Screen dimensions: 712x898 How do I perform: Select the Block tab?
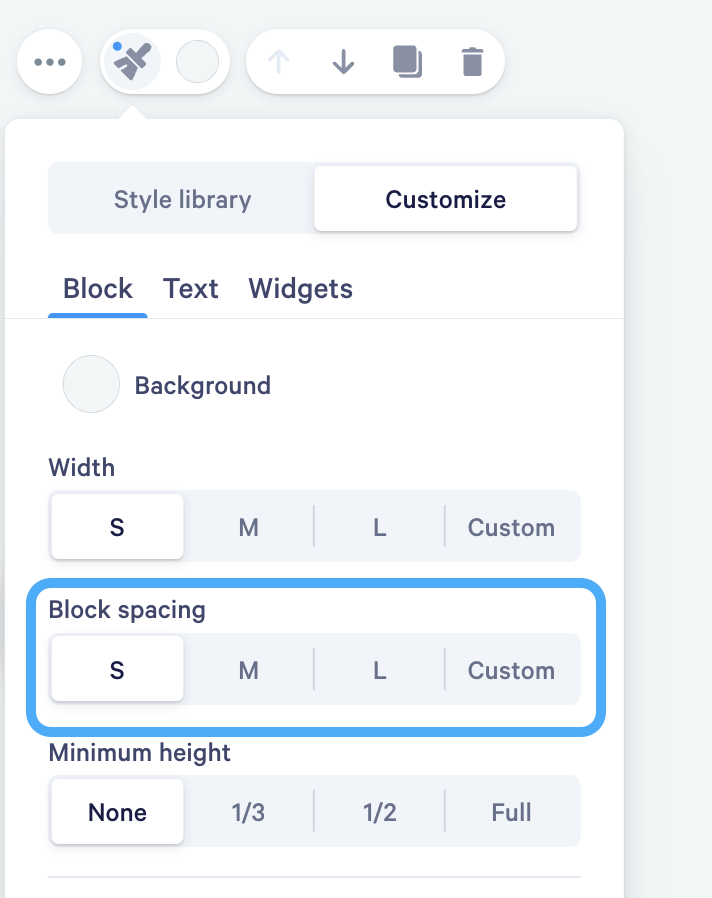[98, 288]
